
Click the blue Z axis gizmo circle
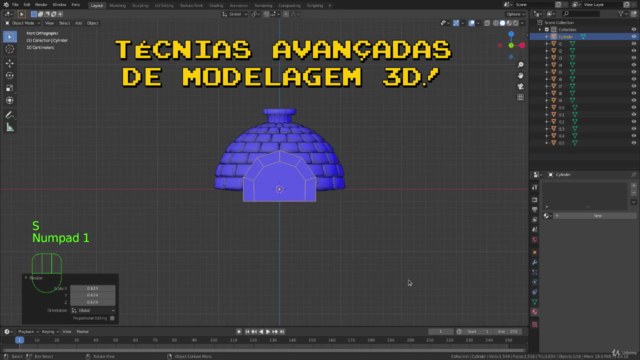511,34
